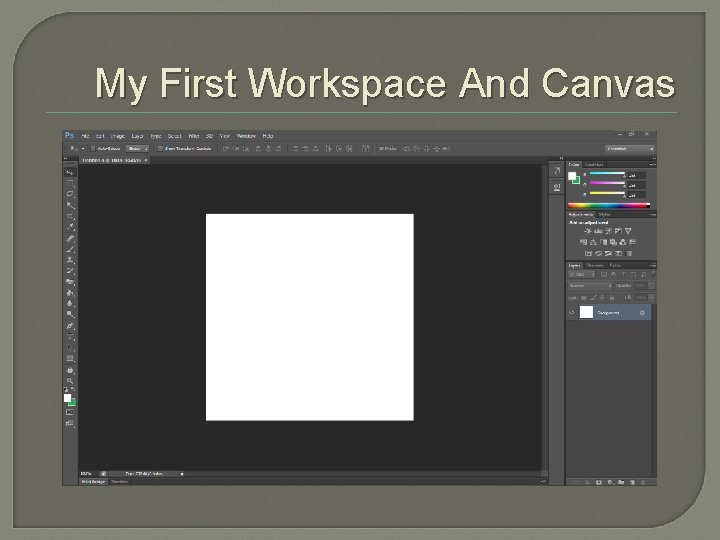Click the color spectrum ramp bar
The height and width of the screenshot is (540, 720).
tap(609, 205)
